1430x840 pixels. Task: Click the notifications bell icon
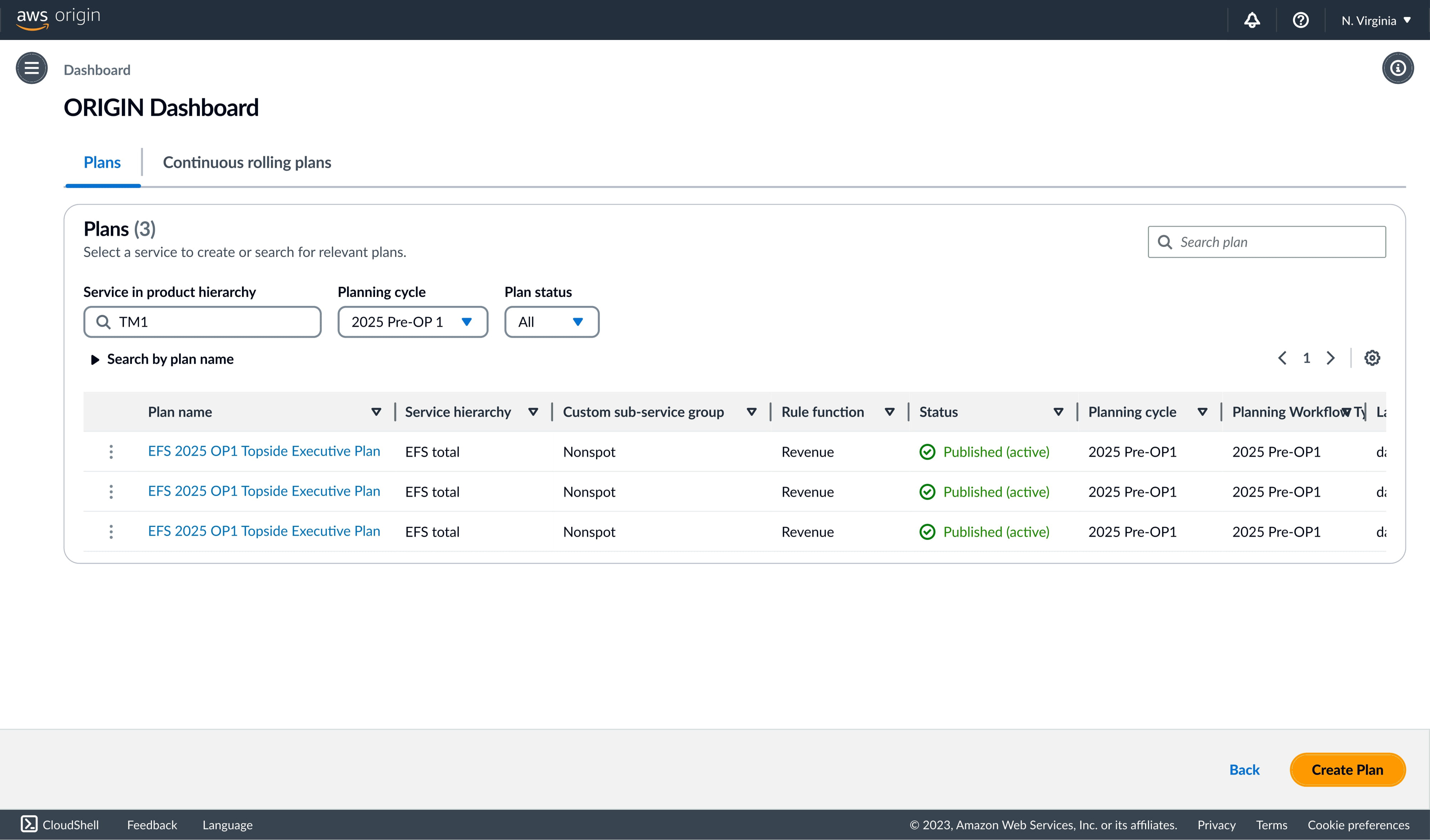pos(1252,20)
